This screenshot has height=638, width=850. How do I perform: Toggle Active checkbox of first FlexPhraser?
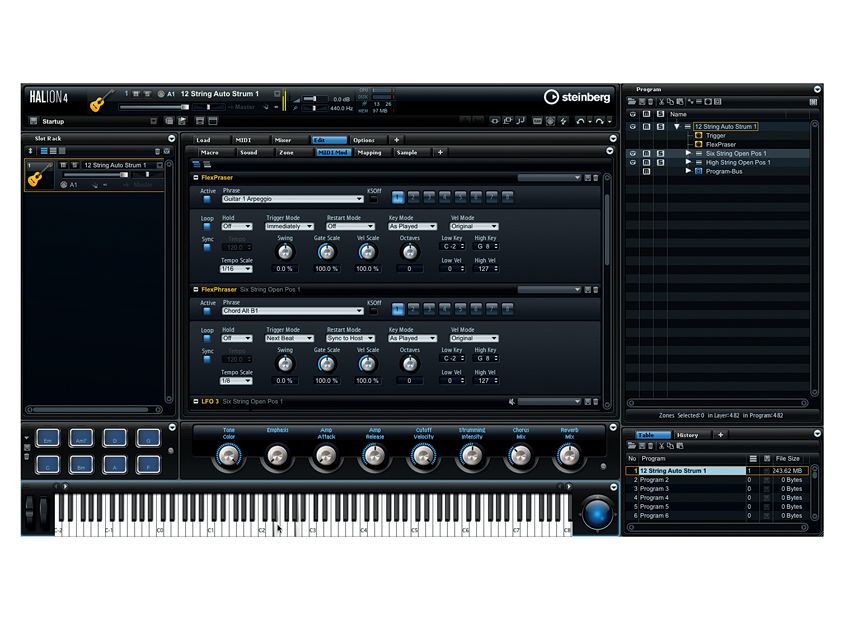tap(207, 199)
